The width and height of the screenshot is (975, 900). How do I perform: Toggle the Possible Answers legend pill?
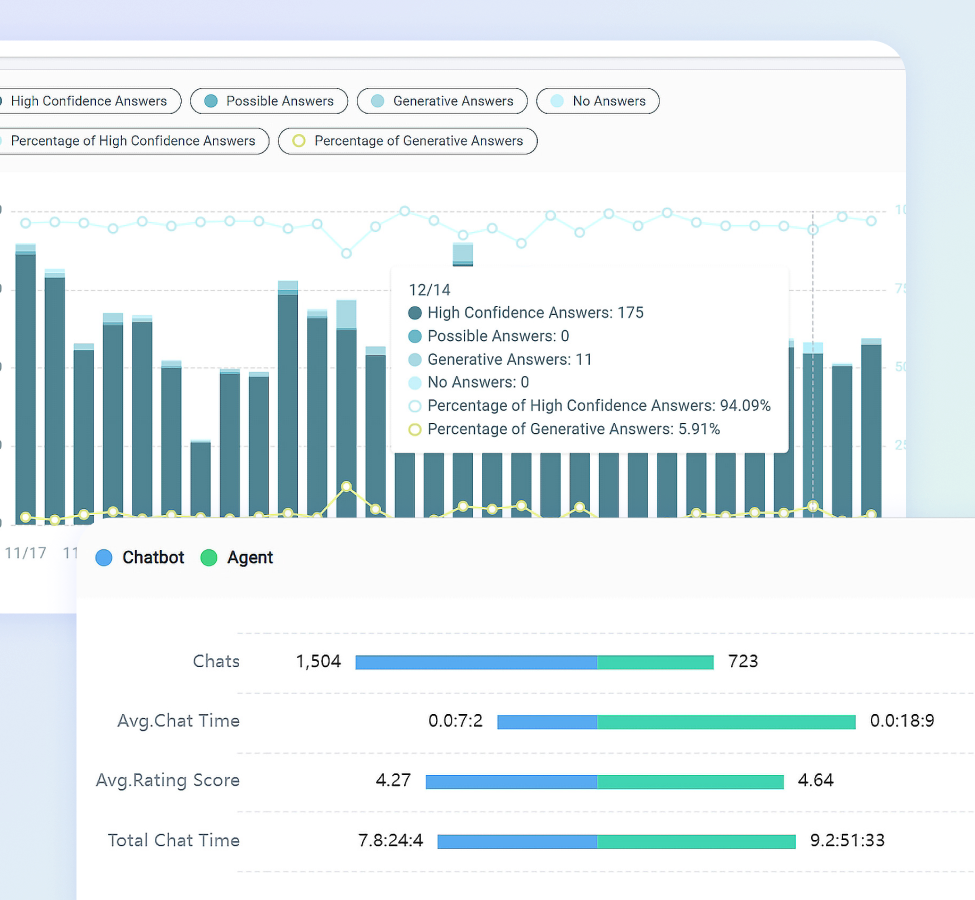[x=269, y=101]
